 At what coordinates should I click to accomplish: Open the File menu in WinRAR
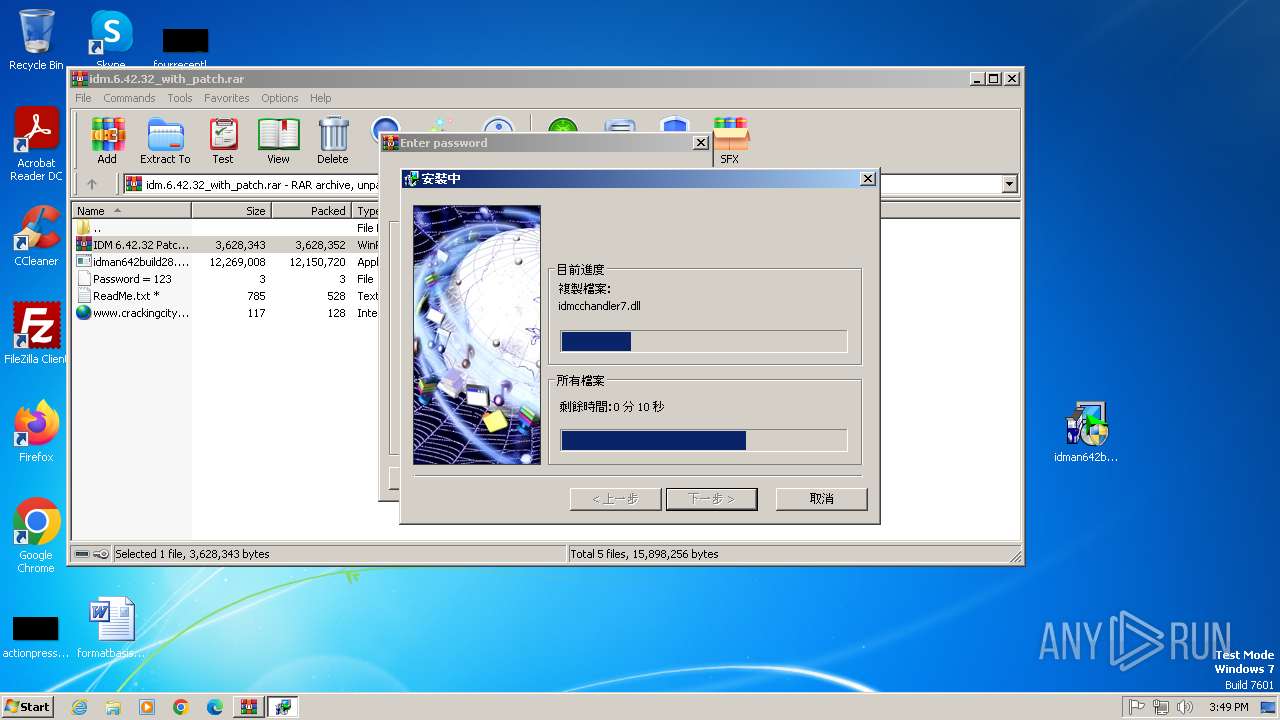click(83, 98)
